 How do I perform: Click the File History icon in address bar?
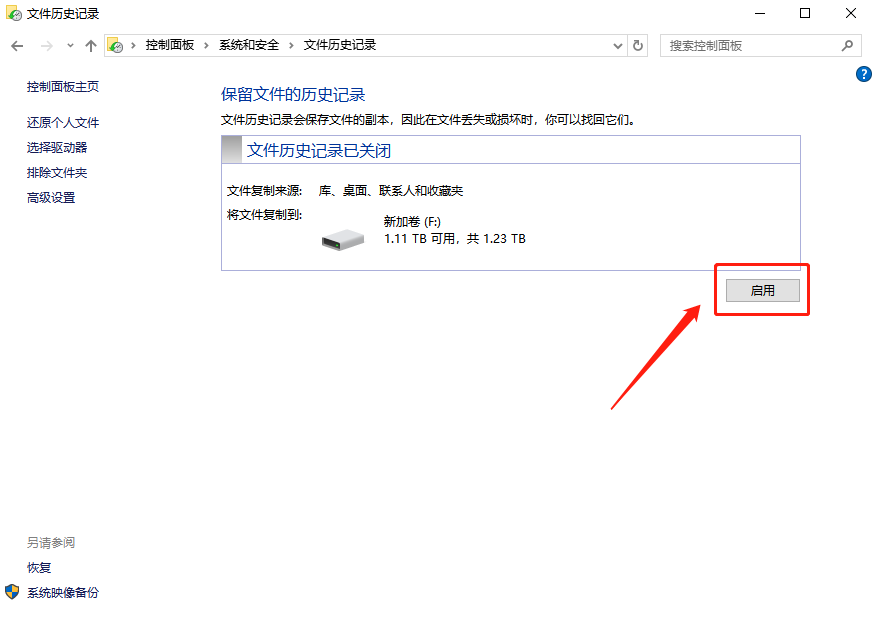(x=115, y=45)
